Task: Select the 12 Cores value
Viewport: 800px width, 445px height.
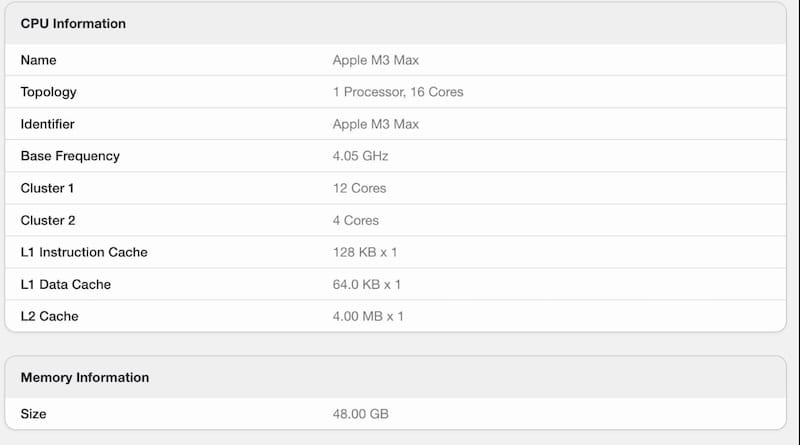Action: [x=359, y=188]
